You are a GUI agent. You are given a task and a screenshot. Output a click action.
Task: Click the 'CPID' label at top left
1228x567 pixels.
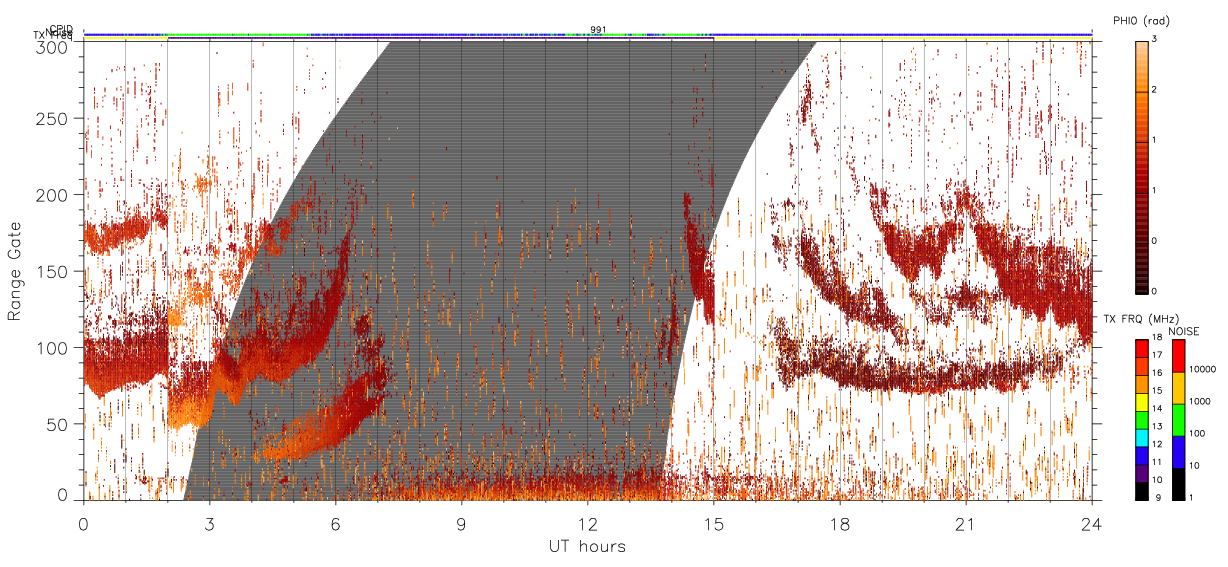point(61,28)
